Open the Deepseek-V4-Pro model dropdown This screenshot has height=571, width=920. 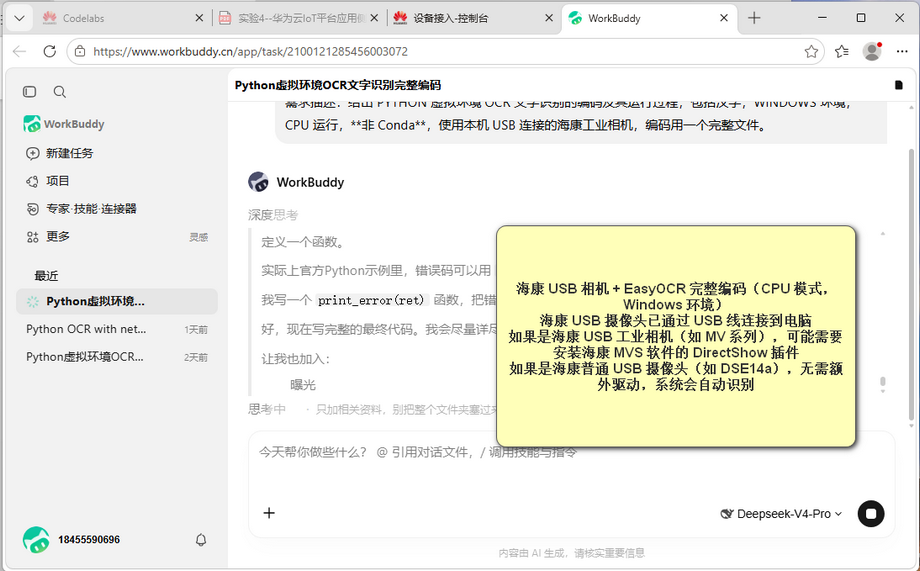[781, 513]
